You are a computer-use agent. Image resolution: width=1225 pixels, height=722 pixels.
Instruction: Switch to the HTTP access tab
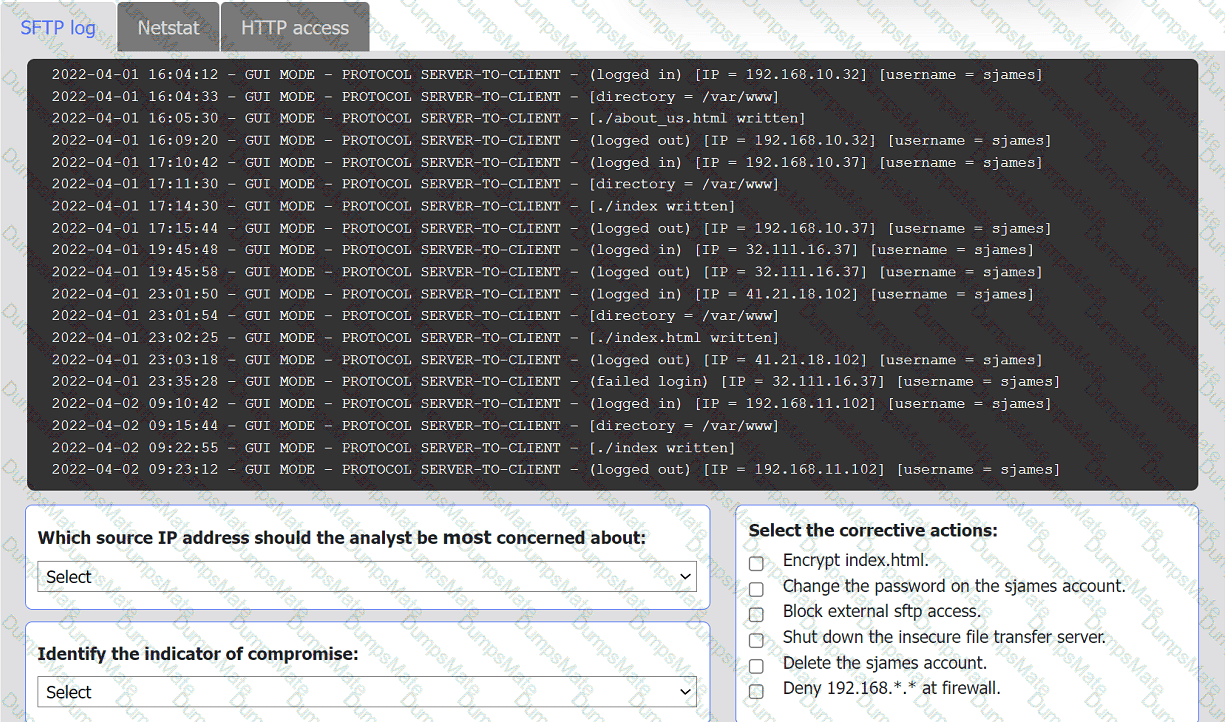click(295, 28)
